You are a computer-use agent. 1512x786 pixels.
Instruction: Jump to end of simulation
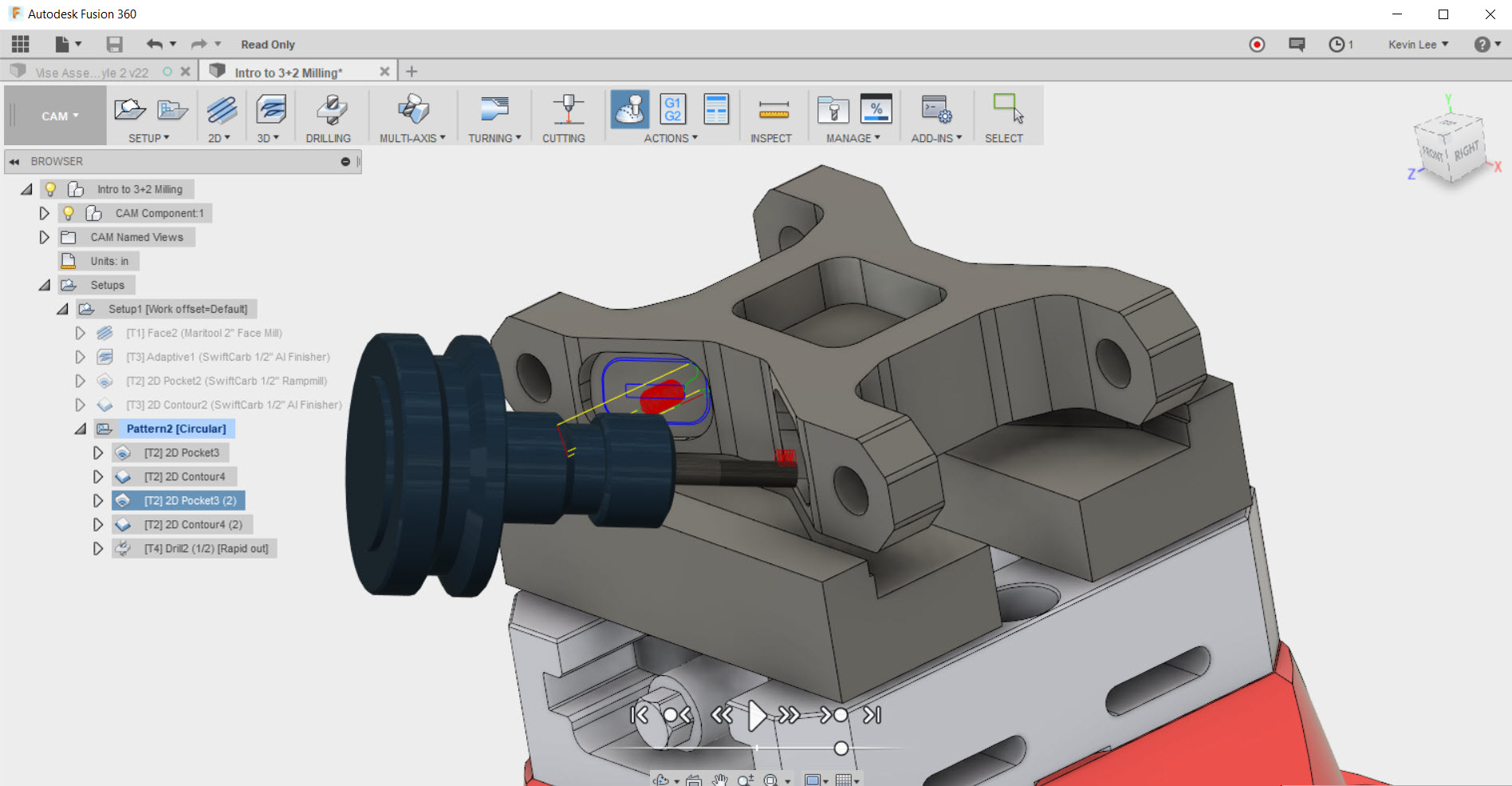point(872,715)
